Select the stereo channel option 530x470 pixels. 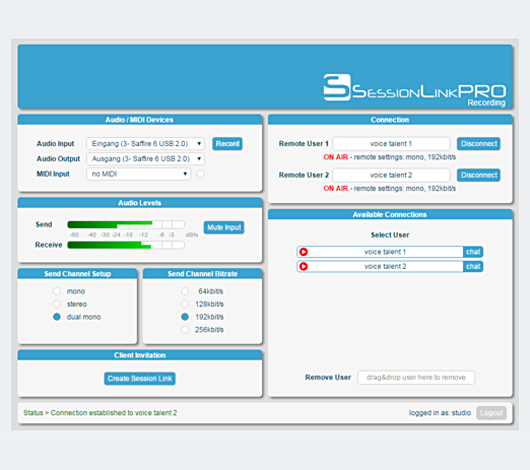(57, 304)
